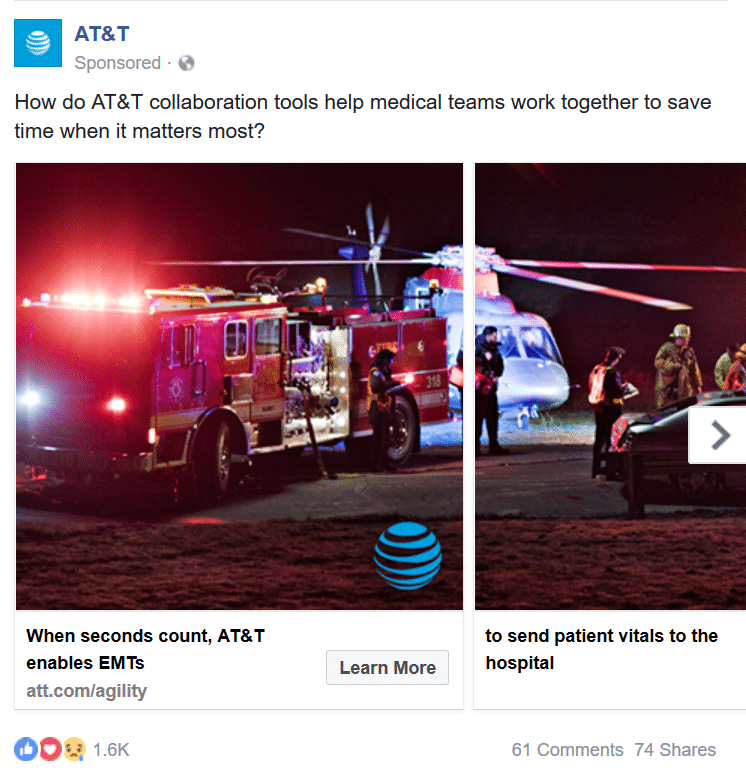Click the Sponsored label
Image resolution: width=746 pixels, height=772 pixels.
point(117,63)
